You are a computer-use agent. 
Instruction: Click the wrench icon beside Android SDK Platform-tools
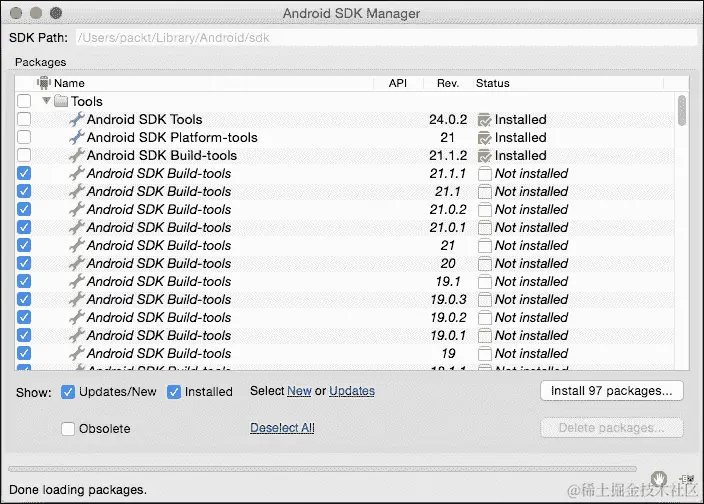[77, 137]
